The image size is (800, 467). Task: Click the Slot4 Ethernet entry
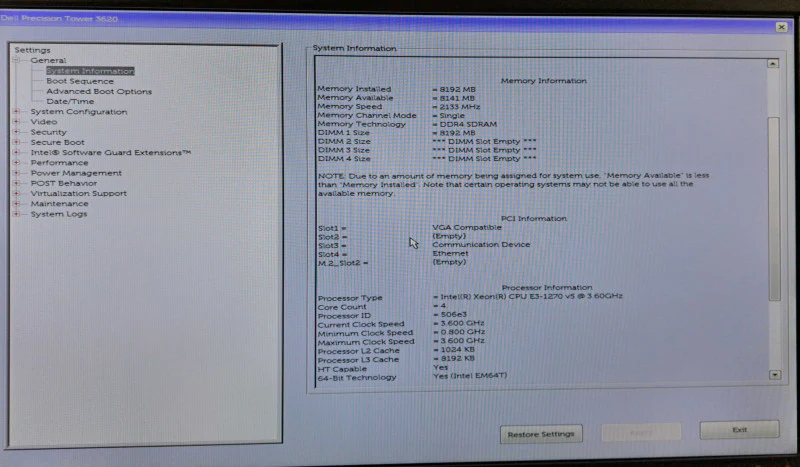click(x=450, y=253)
